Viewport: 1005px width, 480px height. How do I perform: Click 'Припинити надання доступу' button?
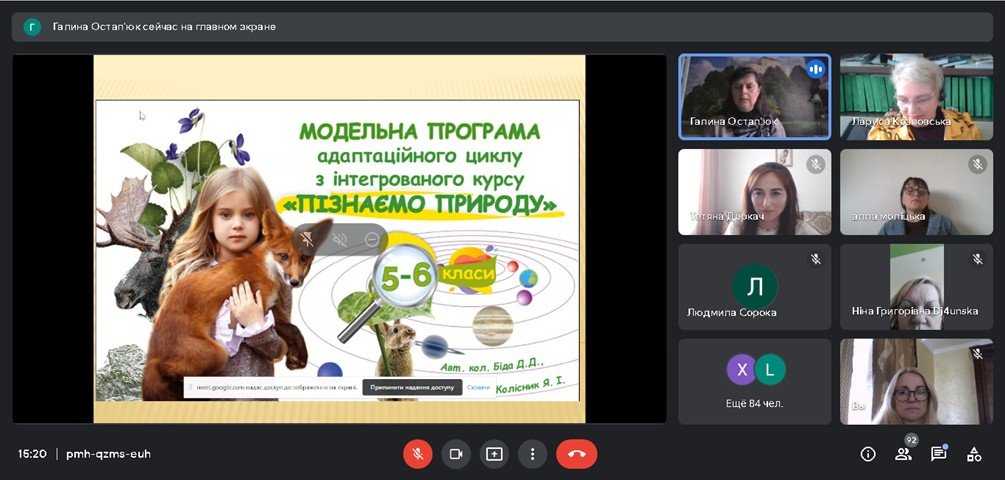tap(412, 387)
